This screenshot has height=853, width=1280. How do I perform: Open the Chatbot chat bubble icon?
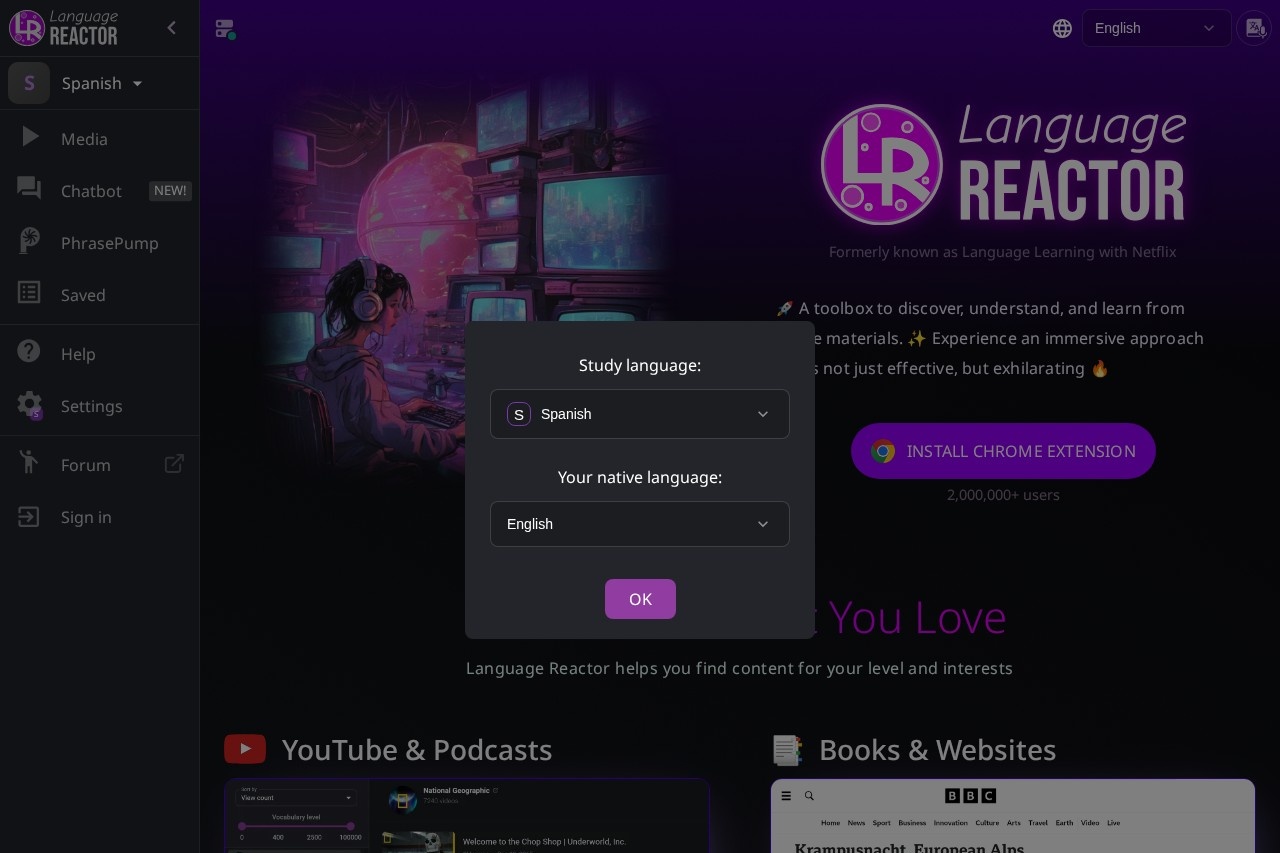29,191
